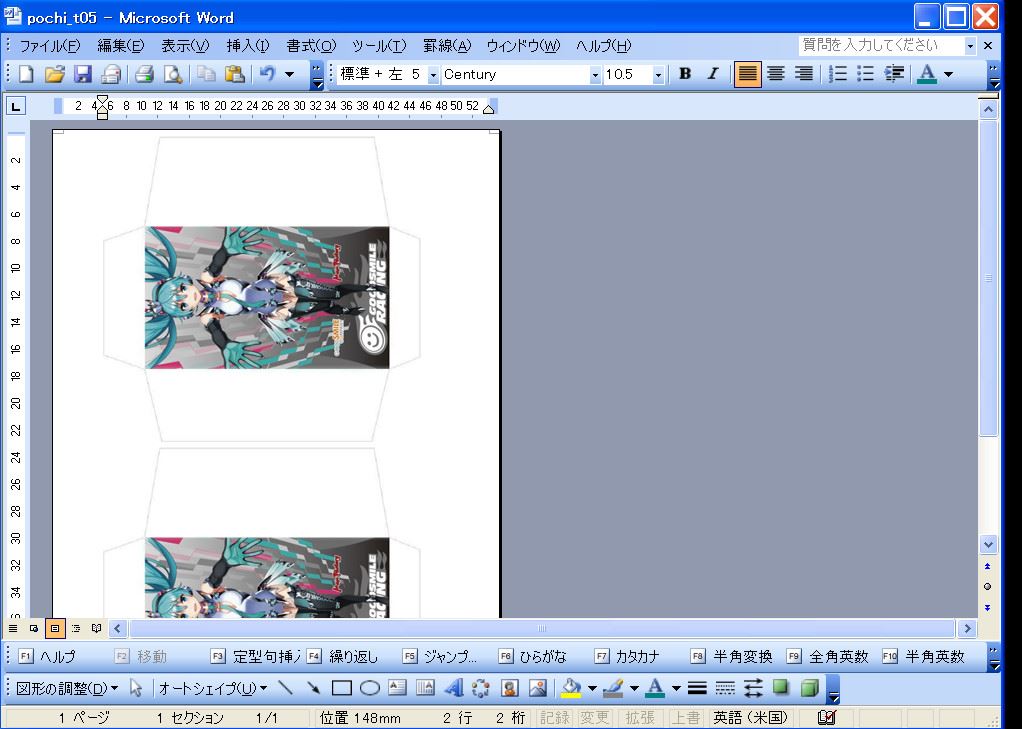This screenshot has width=1022, height=729.
Task: Switch to Normal view
Action: coord(13,629)
